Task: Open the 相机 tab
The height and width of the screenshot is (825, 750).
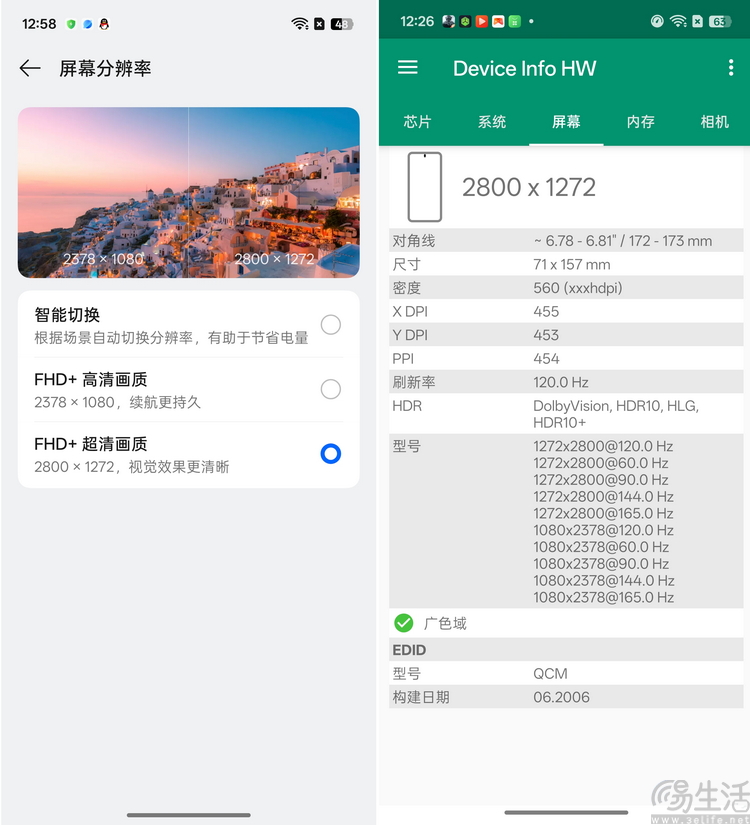Action: tap(714, 121)
